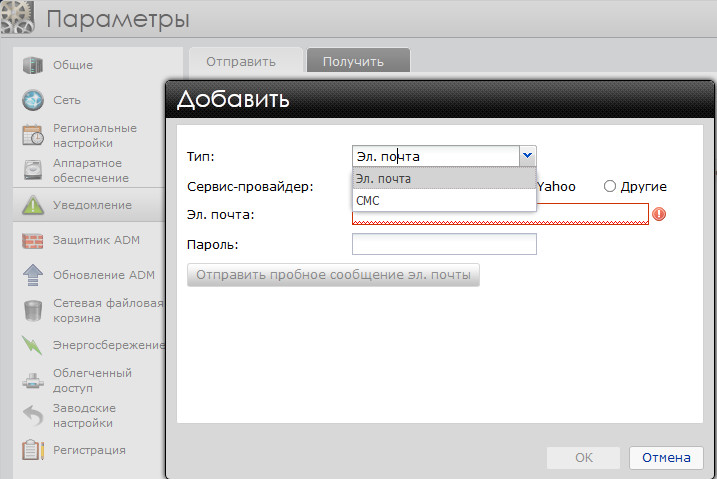Click the Network globe icon
The height and width of the screenshot is (479, 717).
[x=33, y=100]
